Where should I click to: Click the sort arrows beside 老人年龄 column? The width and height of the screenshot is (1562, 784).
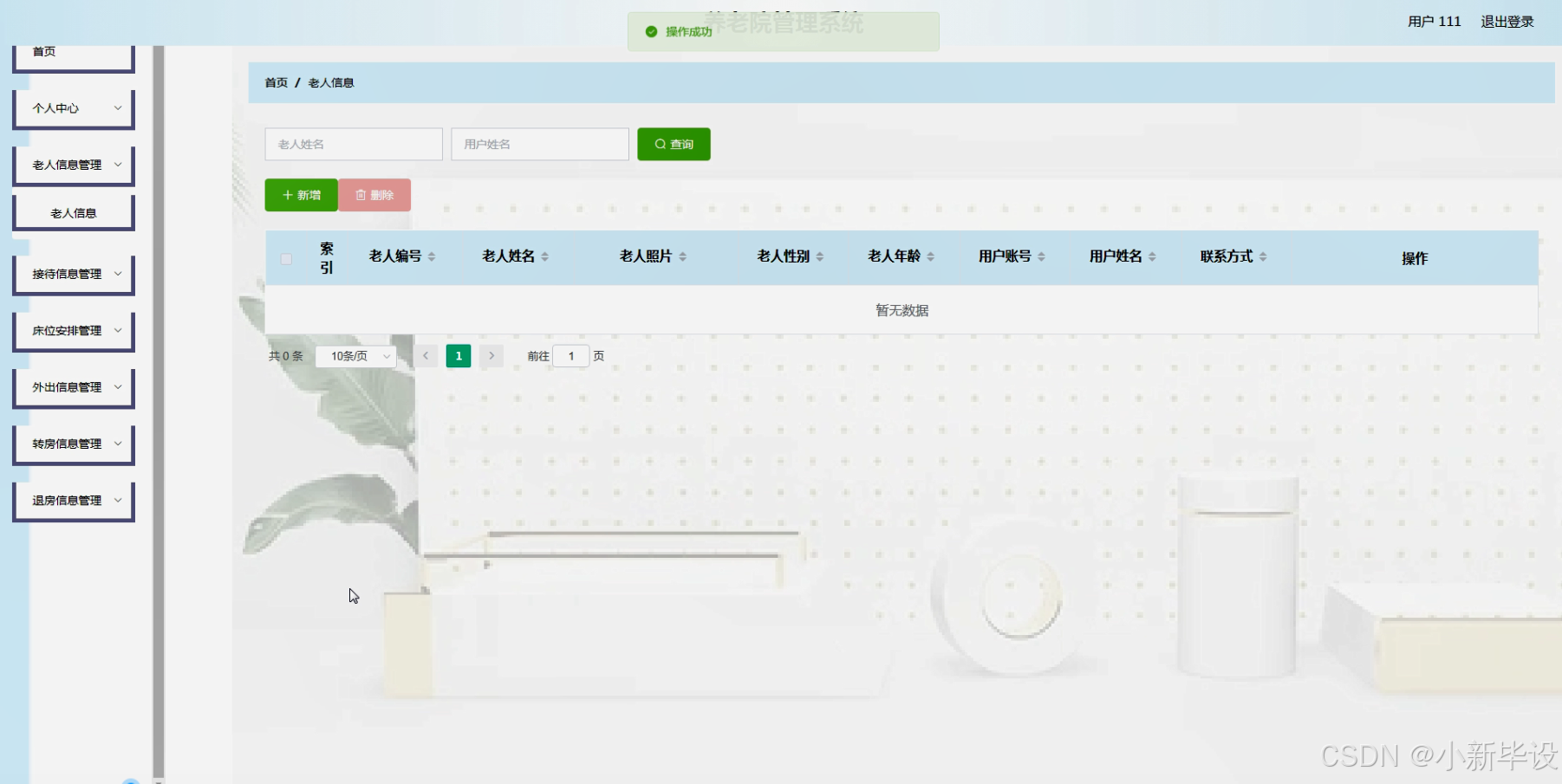tap(931, 256)
